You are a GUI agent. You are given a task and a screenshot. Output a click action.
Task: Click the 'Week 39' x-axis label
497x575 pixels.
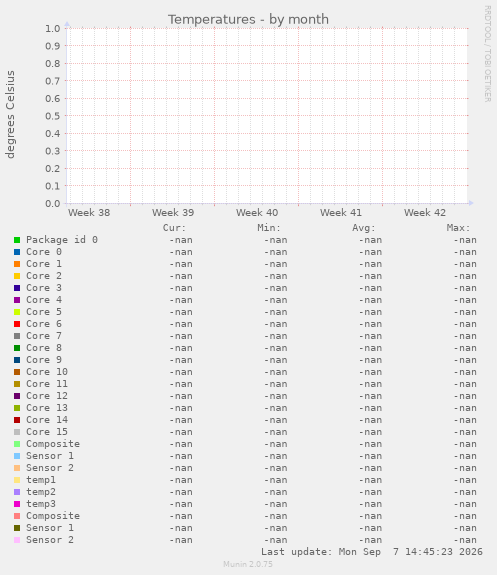pyautogui.click(x=173, y=213)
